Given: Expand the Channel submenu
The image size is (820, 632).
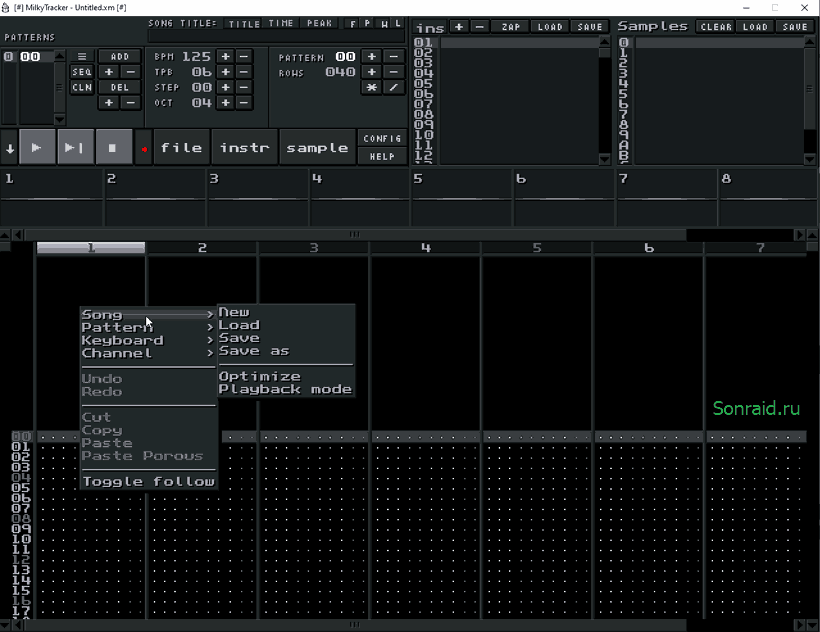Looking at the screenshot, I should click(148, 353).
